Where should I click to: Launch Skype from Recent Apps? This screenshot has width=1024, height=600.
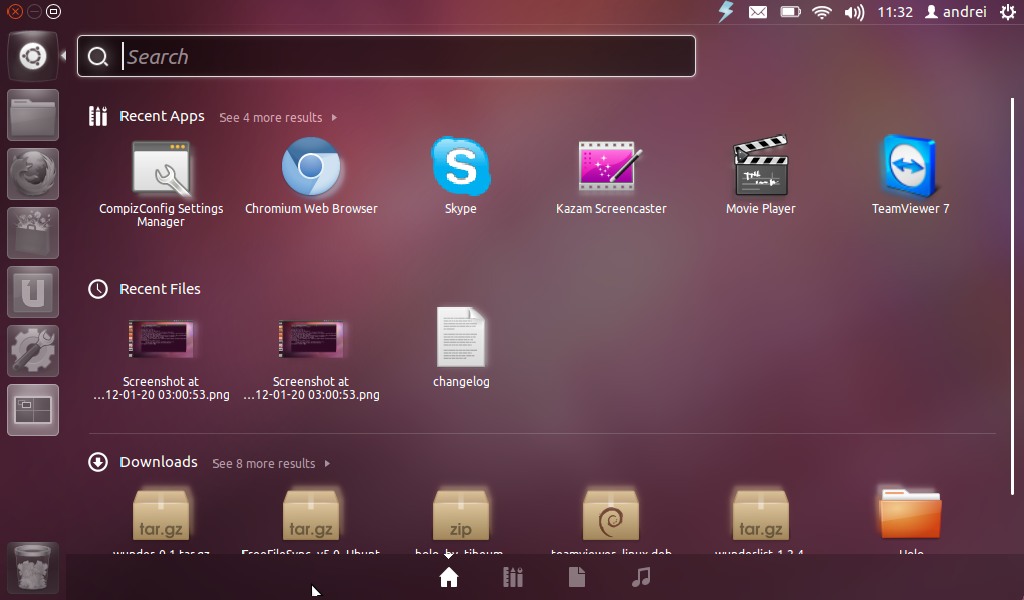point(461,168)
